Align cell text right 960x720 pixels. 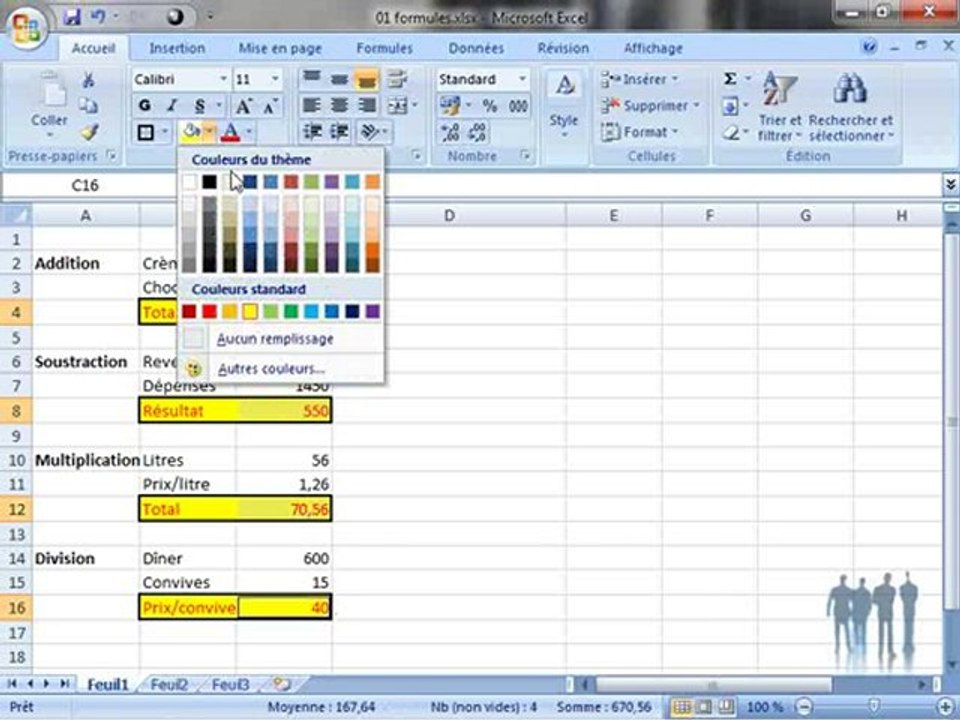pos(367,105)
